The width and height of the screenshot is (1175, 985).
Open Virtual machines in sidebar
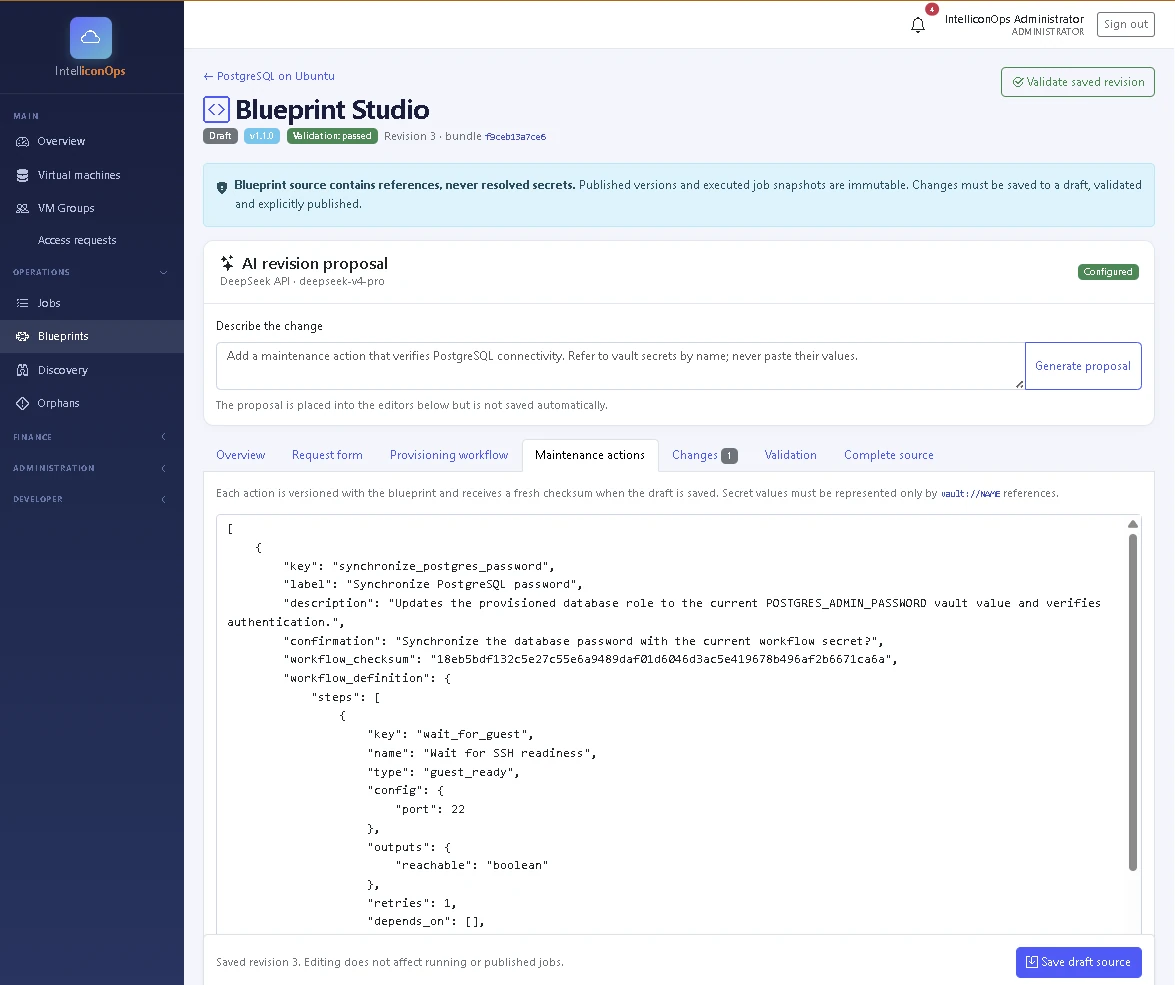click(x=79, y=175)
